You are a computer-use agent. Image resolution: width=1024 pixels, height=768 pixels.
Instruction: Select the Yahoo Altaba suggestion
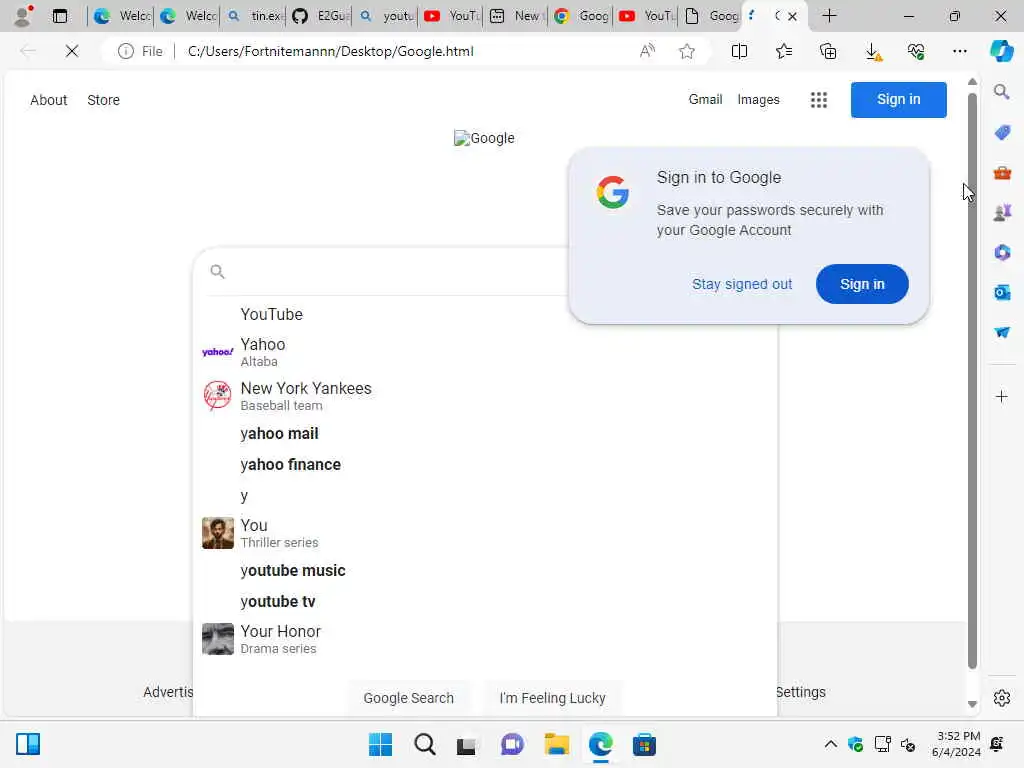pyautogui.click(x=485, y=352)
